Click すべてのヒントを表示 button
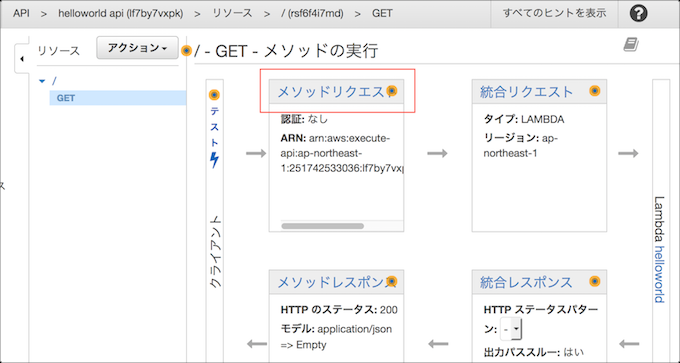This screenshot has height=363, width=680. tap(554, 13)
